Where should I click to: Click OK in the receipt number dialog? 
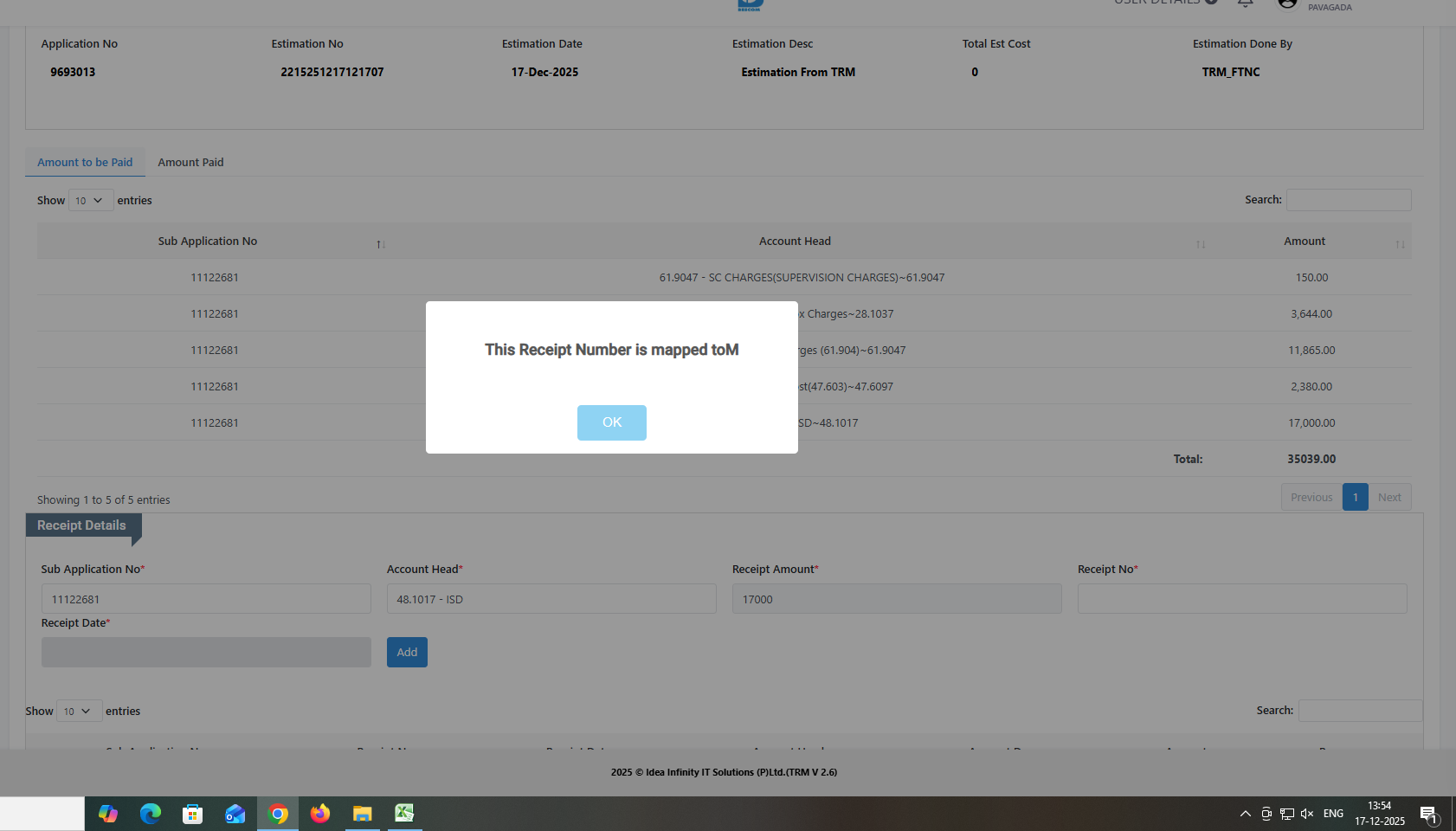(611, 422)
